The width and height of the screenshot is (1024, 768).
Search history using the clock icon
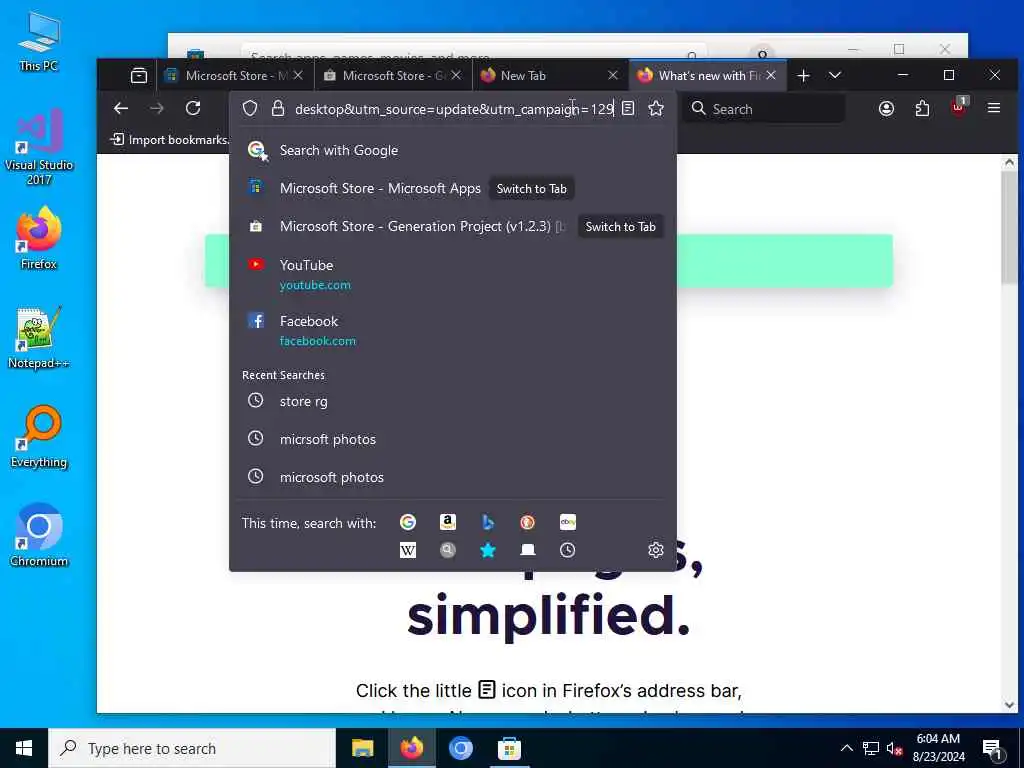click(x=568, y=550)
